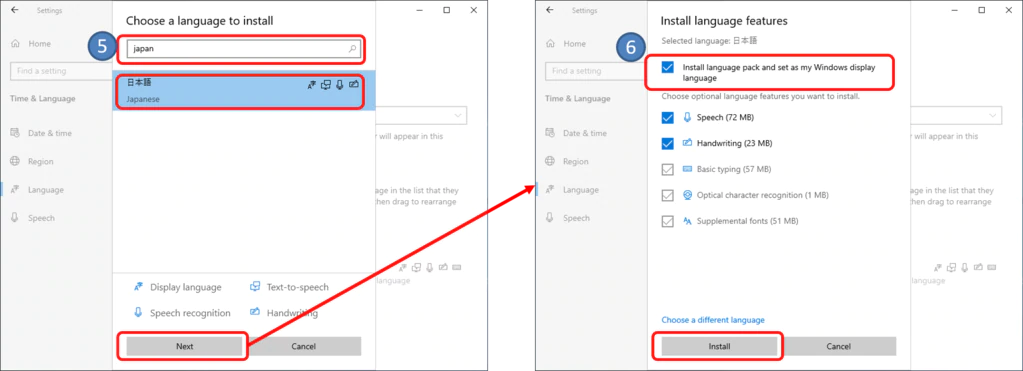Image resolution: width=1023 pixels, height=371 pixels.
Task: Open Language in left Settings window
Action: tap(46, 190)
